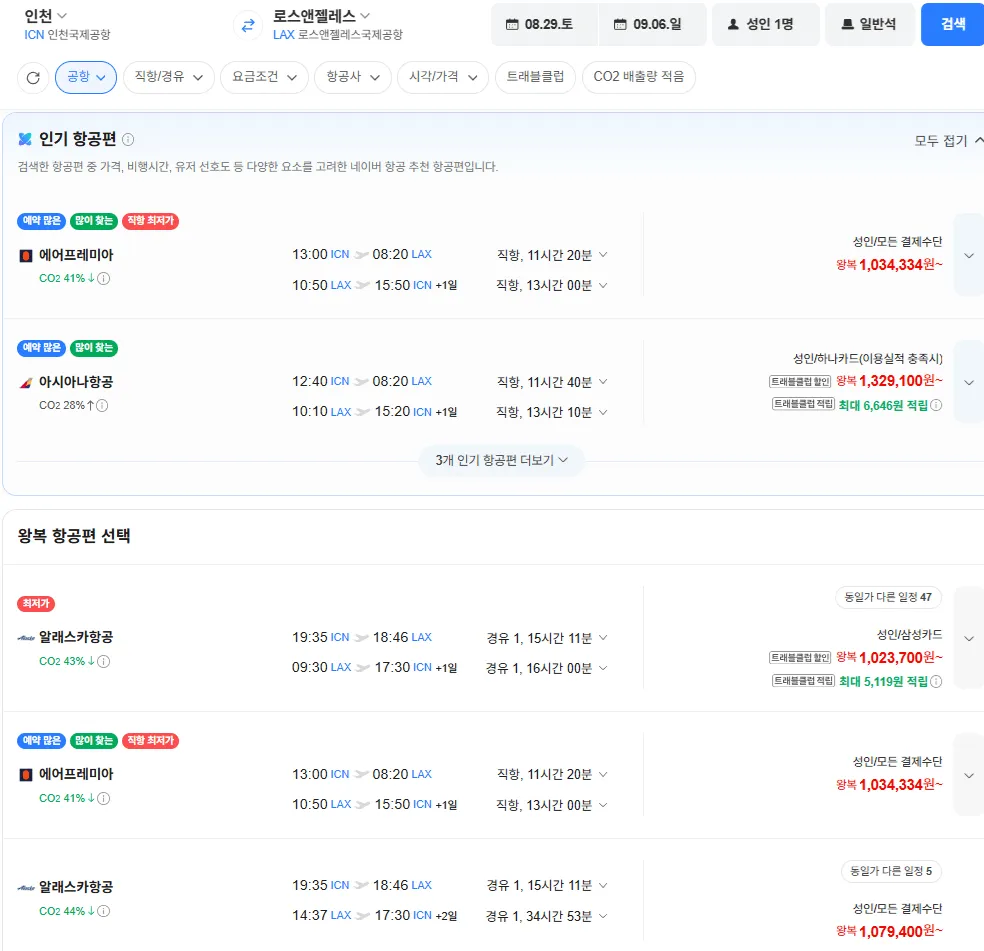Open the 인천 departure city dropdown
Screen dimensions: 984x951
click(x=45, y=16)
